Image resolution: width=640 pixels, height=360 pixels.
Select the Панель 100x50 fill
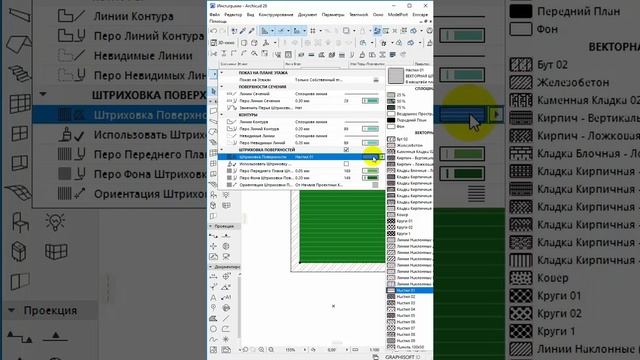[x=409, y=347]
